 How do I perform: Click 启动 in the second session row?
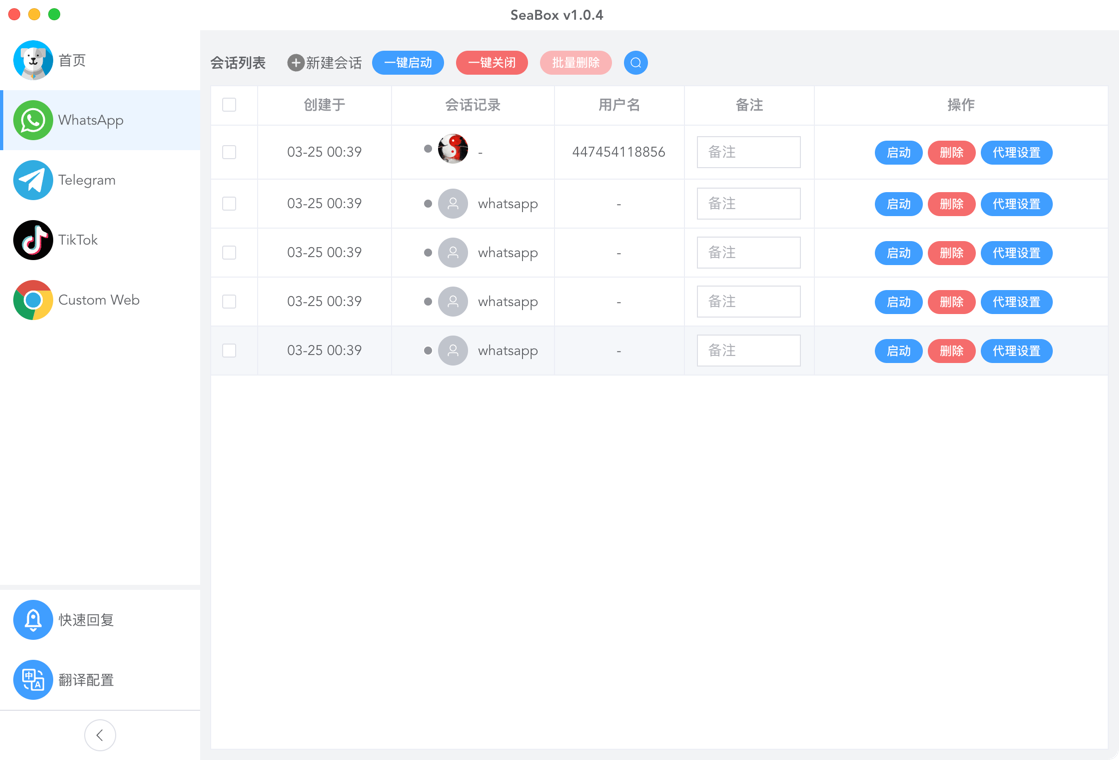click(x=898, y=204)
